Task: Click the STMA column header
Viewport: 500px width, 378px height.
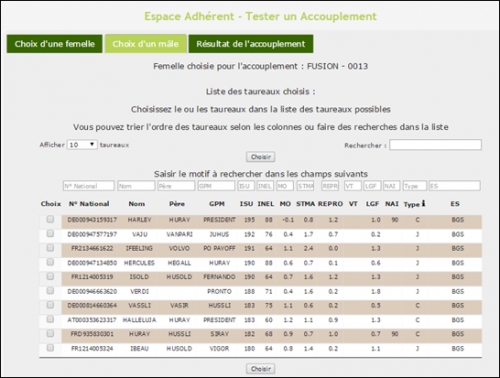Action: 305,204
